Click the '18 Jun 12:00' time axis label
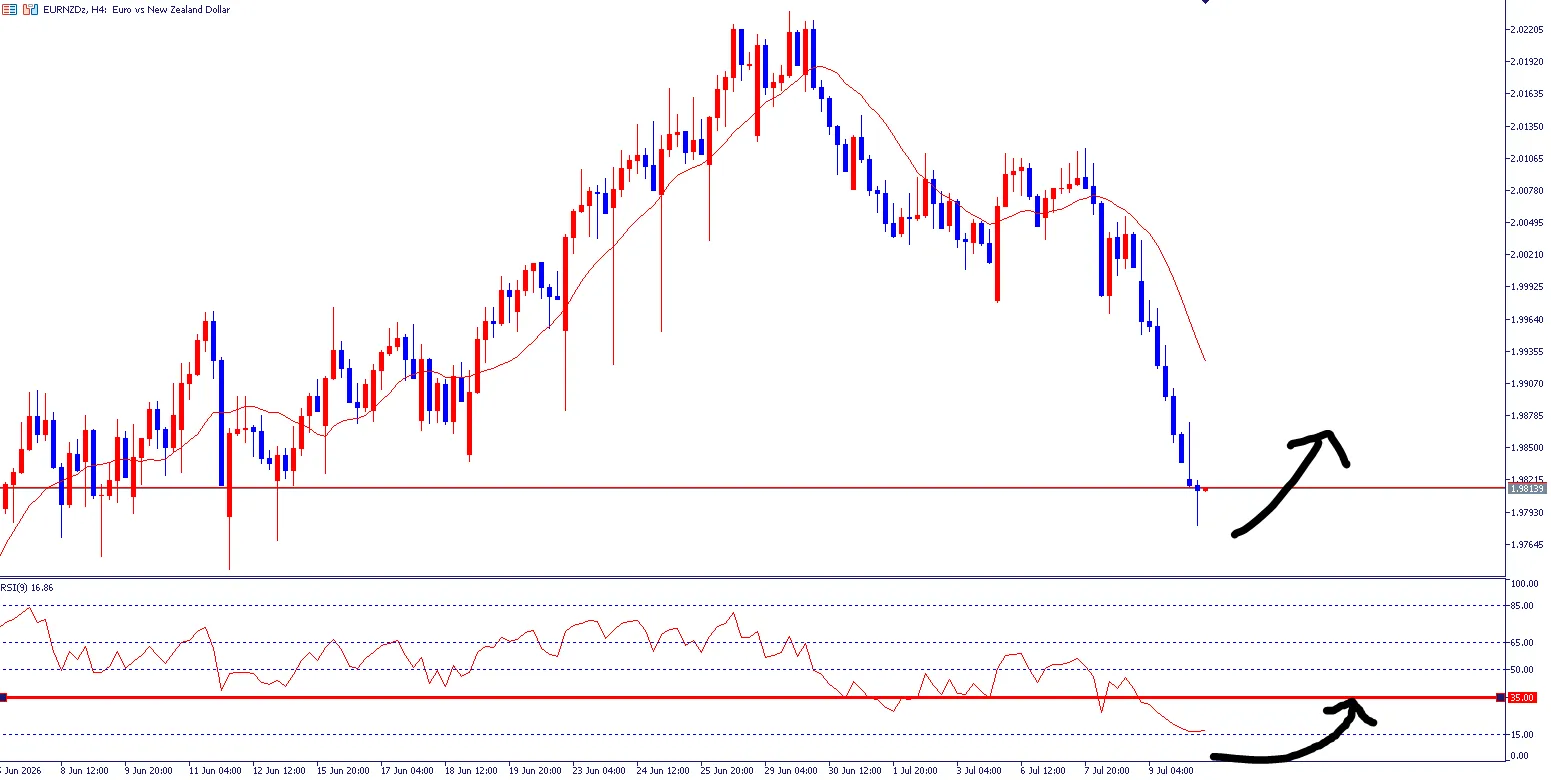The height and width of the screenshot is (780, 1551). coord(471,771)
